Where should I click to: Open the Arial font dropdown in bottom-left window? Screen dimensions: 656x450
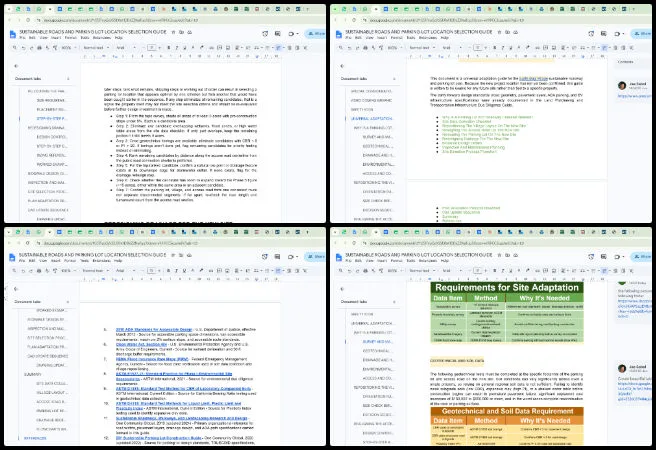(126, 271)
